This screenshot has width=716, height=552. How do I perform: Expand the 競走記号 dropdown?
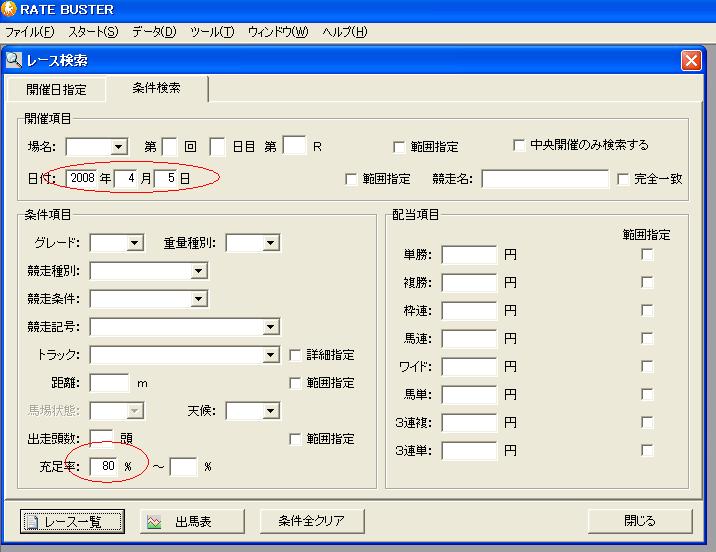[x=270, y=327]
